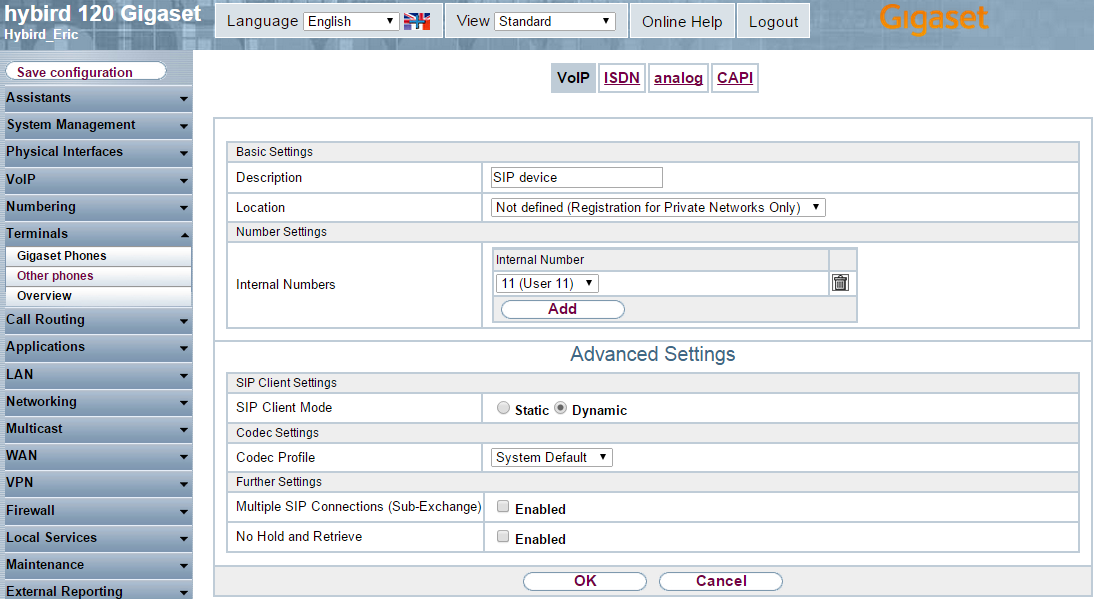Expand the LAN menu
The image size is (1095, 599).
tap(97, 375)
